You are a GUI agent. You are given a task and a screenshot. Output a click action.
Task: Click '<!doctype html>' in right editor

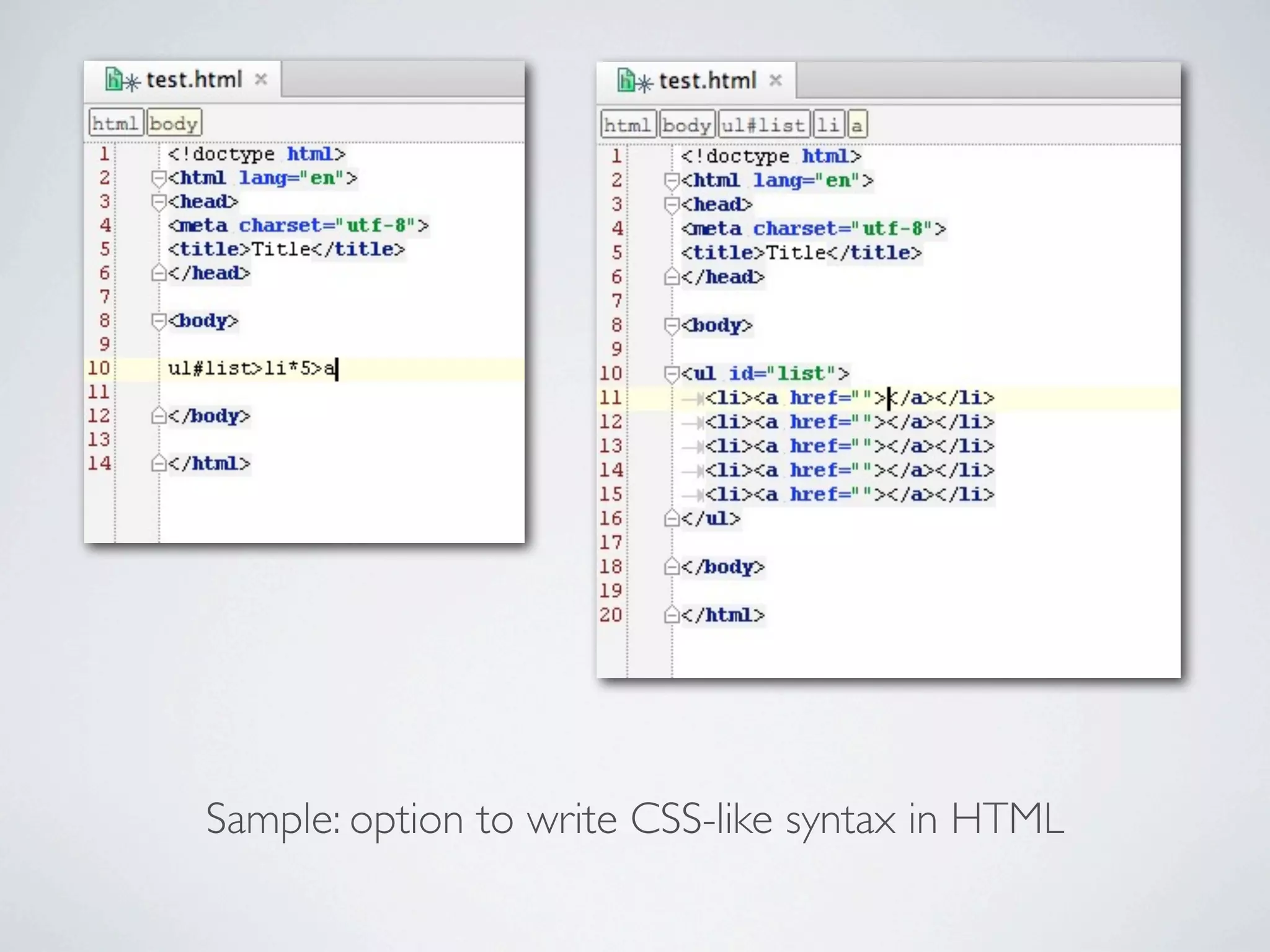coord(771,156)
